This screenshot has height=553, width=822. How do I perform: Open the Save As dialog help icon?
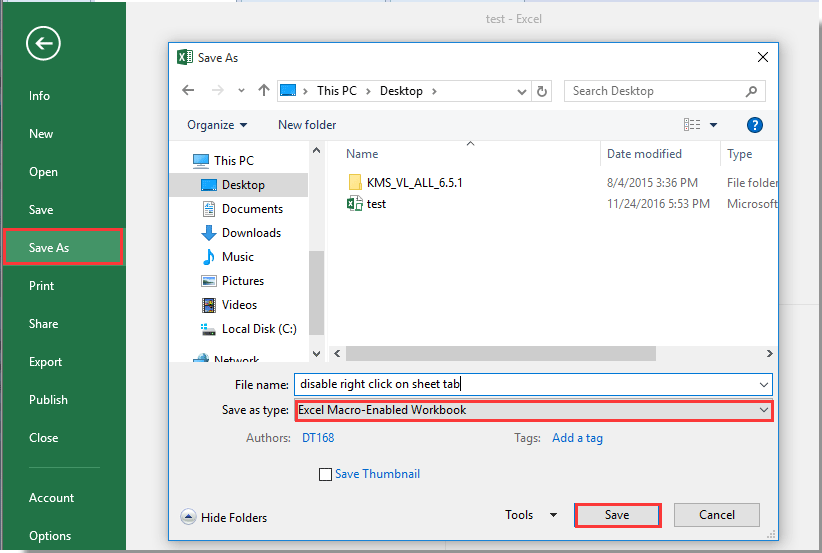point(755,125)
